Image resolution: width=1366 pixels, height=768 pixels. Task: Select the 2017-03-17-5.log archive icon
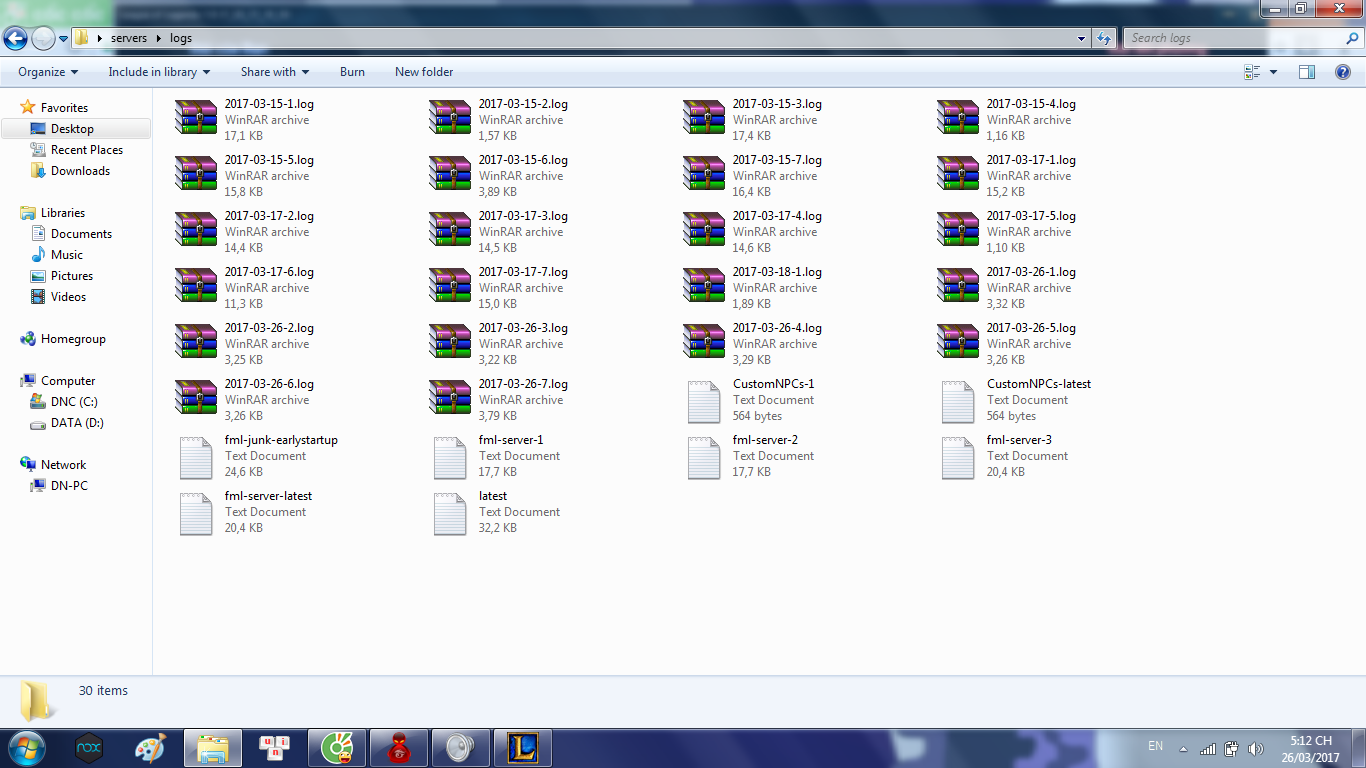[958, 230]
